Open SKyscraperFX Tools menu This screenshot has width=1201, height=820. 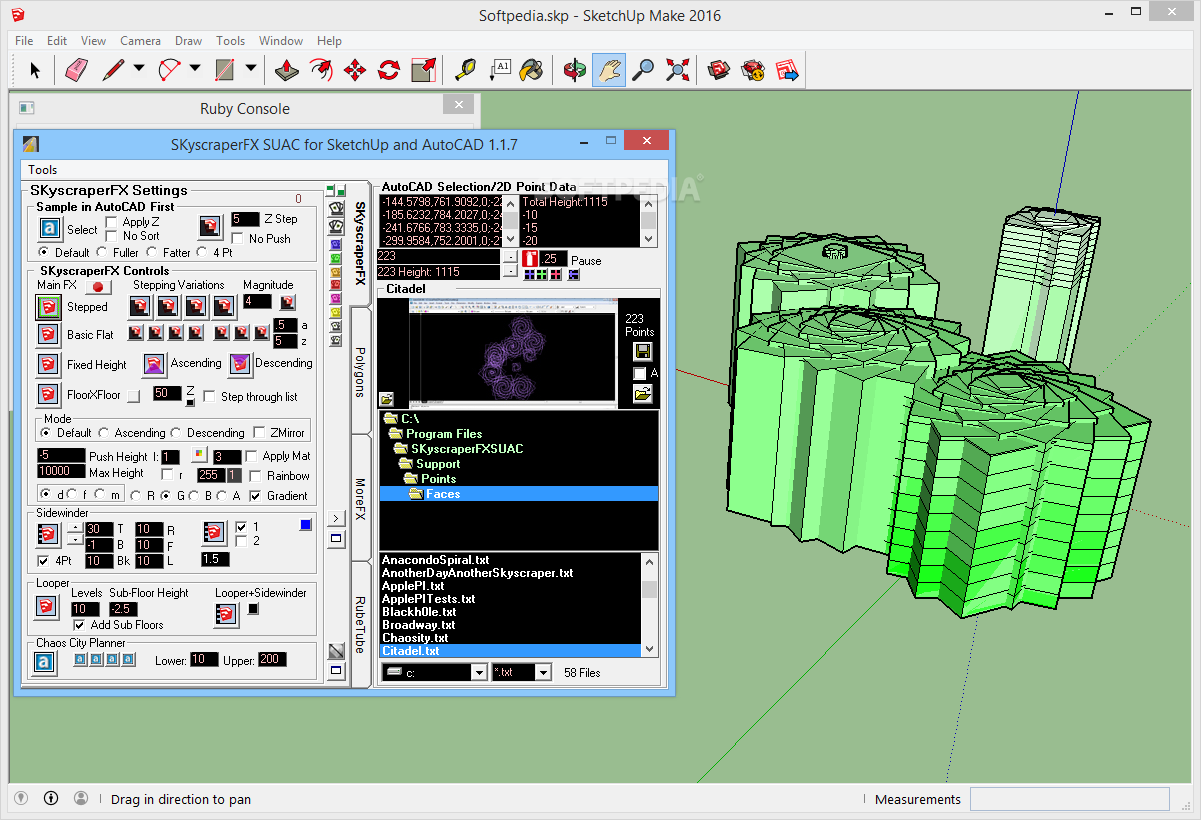click(x=43, y=170)
